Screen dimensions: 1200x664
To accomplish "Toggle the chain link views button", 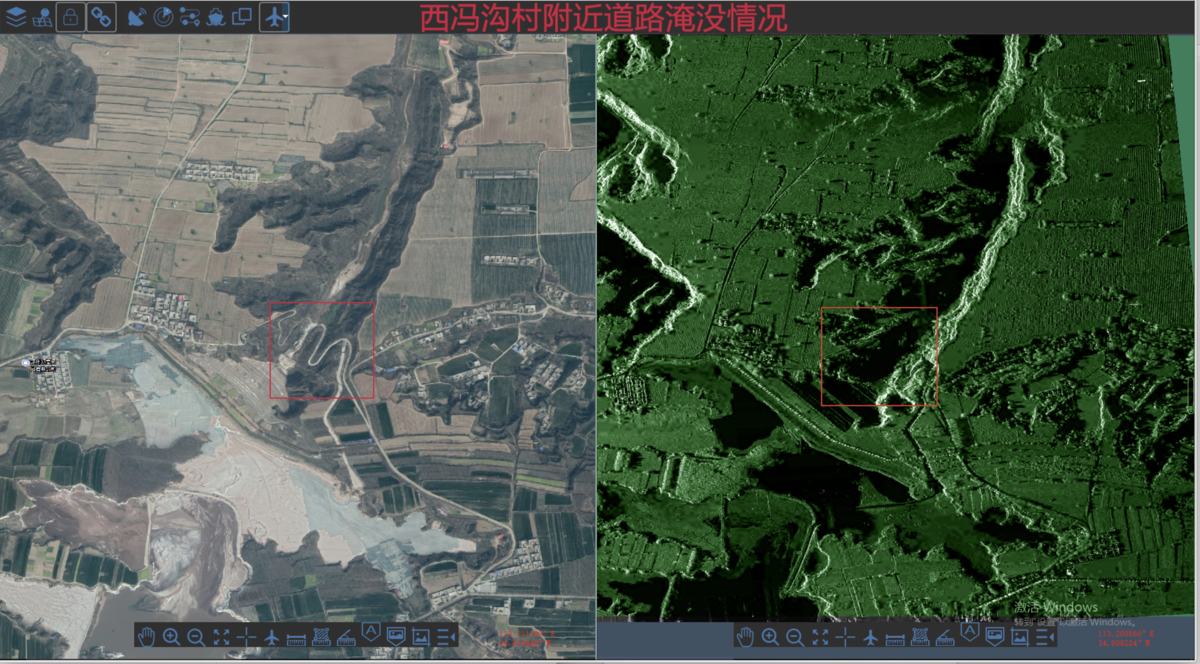I will point(101,17).
